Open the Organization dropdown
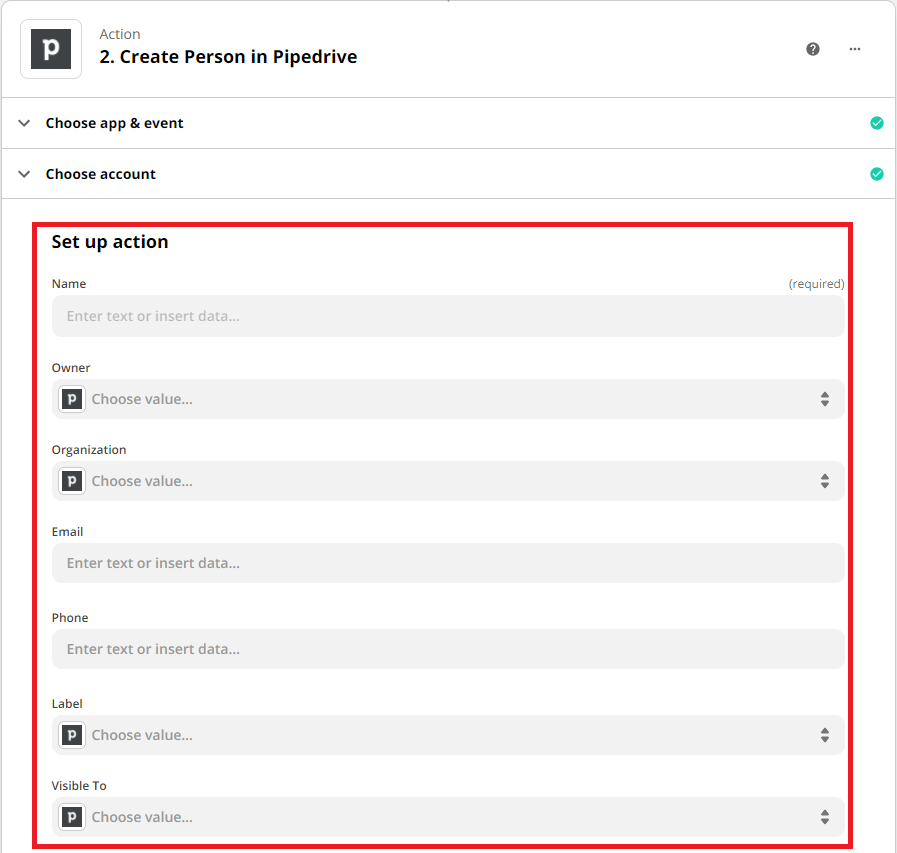This screenshot has width=897, height=853. [x=448, y=481]
